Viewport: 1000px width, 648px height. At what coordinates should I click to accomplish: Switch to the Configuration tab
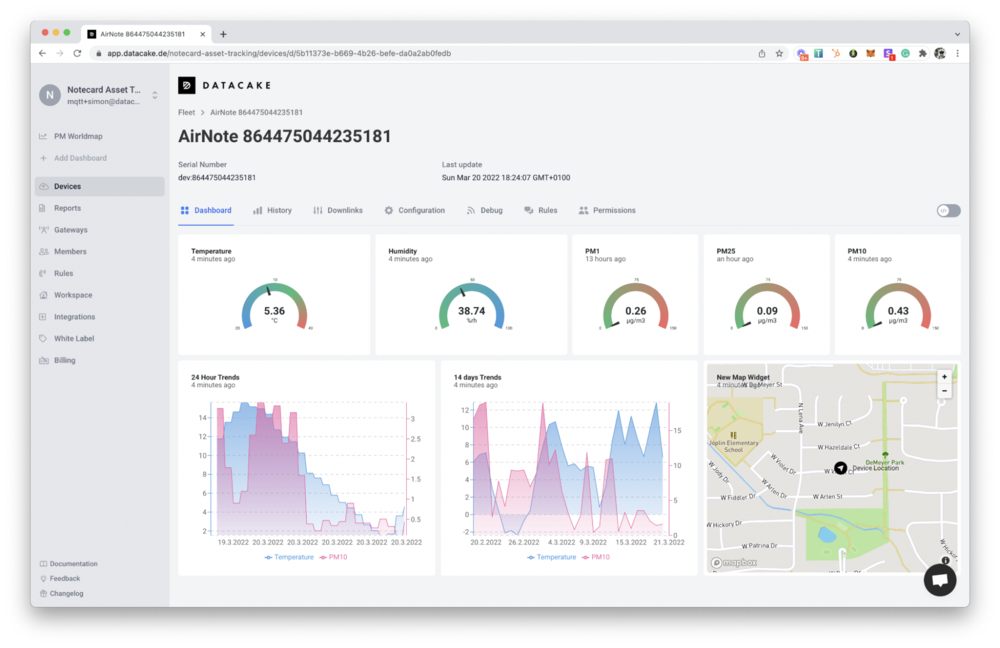click(x=415, y=211)
